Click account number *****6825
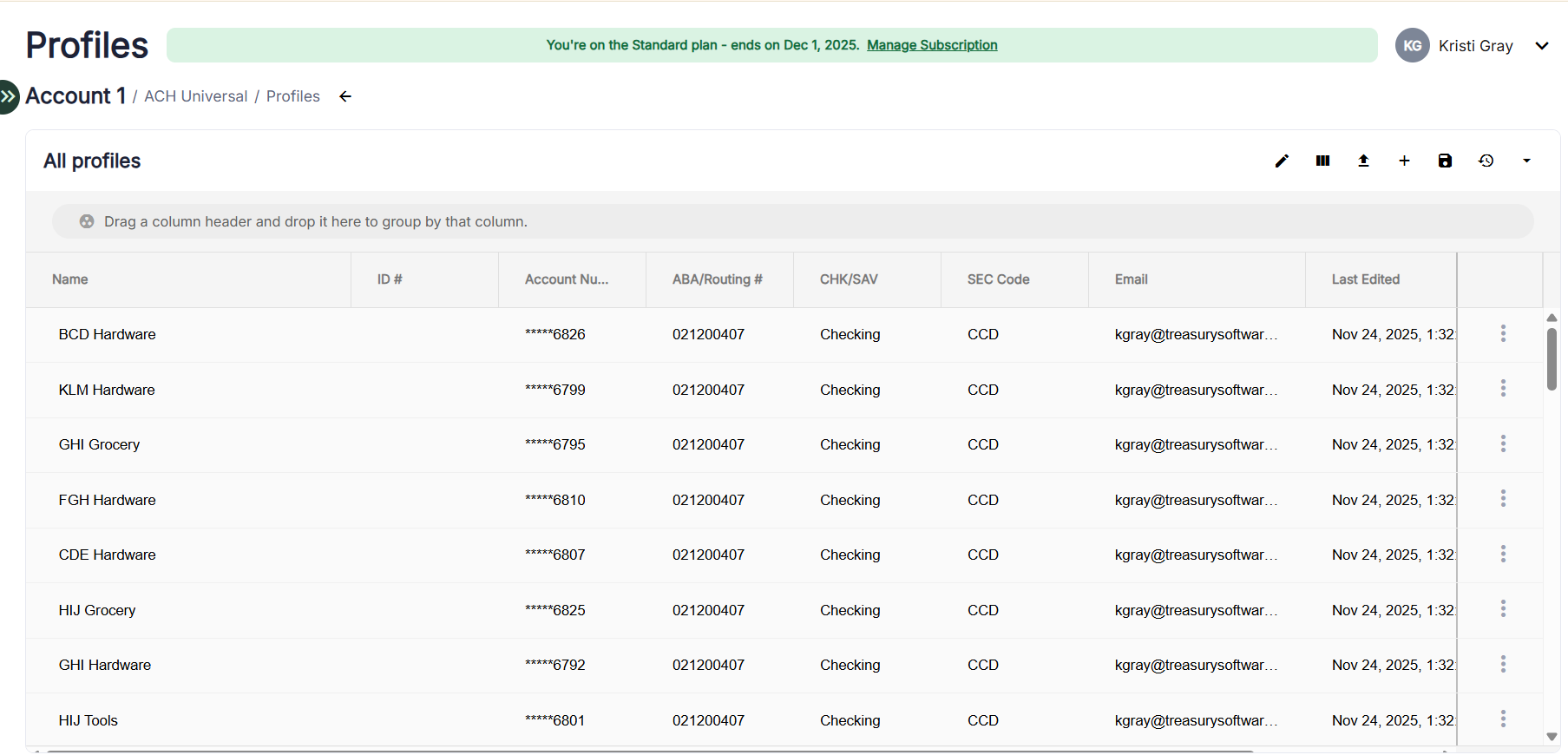The height and width of the screenshot is (755, 1568). click(555, 610)
